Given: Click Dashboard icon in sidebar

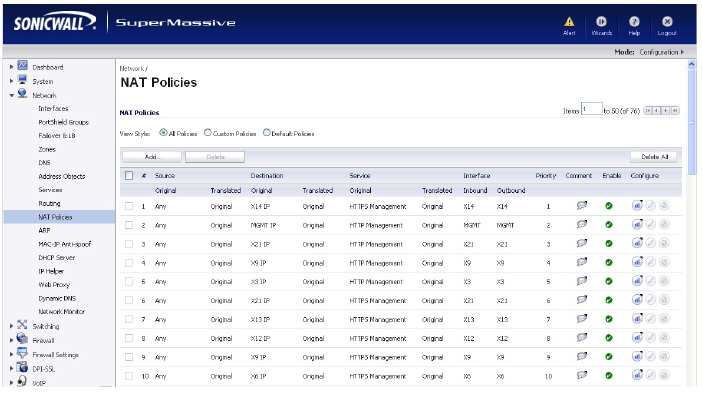Looking at the screenshot, I should pyautogui.click(x=22, y=66).
